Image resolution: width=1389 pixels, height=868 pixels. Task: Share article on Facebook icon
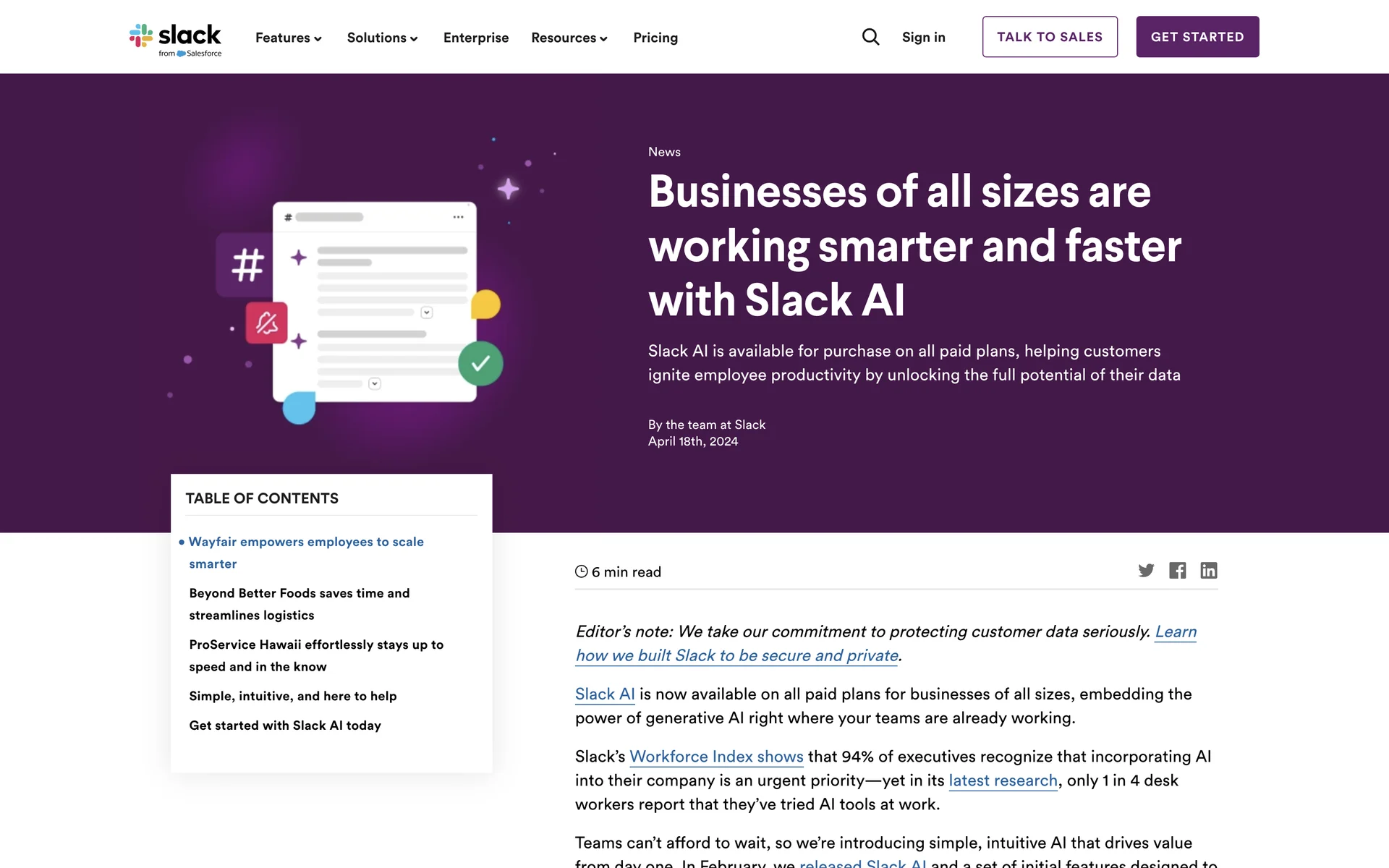click(x=1177, y=571)
